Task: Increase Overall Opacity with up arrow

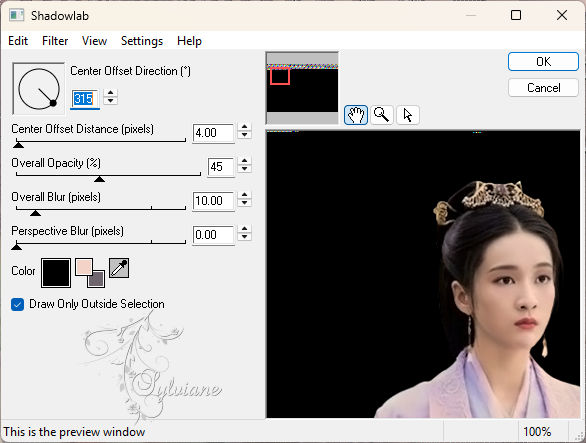Action: click(x=244, y=161)
